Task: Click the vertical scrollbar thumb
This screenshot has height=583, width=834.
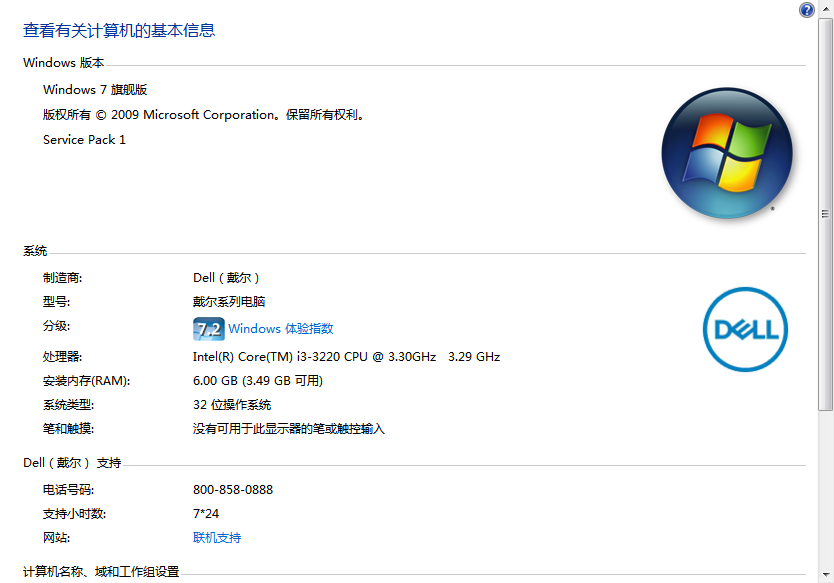Action: [x=826, y=214]
